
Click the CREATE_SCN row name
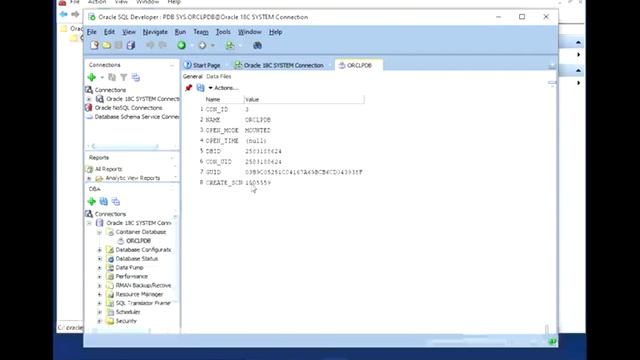224,182
